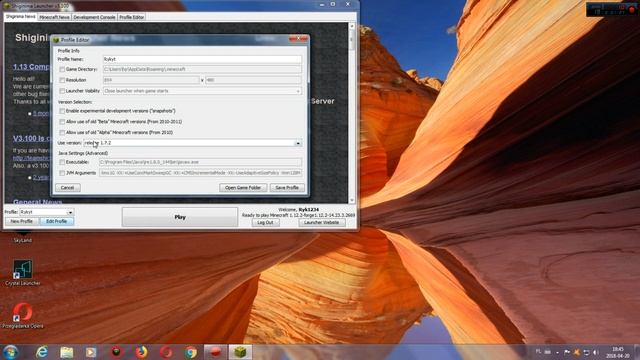
Task: Allow old Alpha Minecraft versions checkbox
Action: [x=62, y=133]
